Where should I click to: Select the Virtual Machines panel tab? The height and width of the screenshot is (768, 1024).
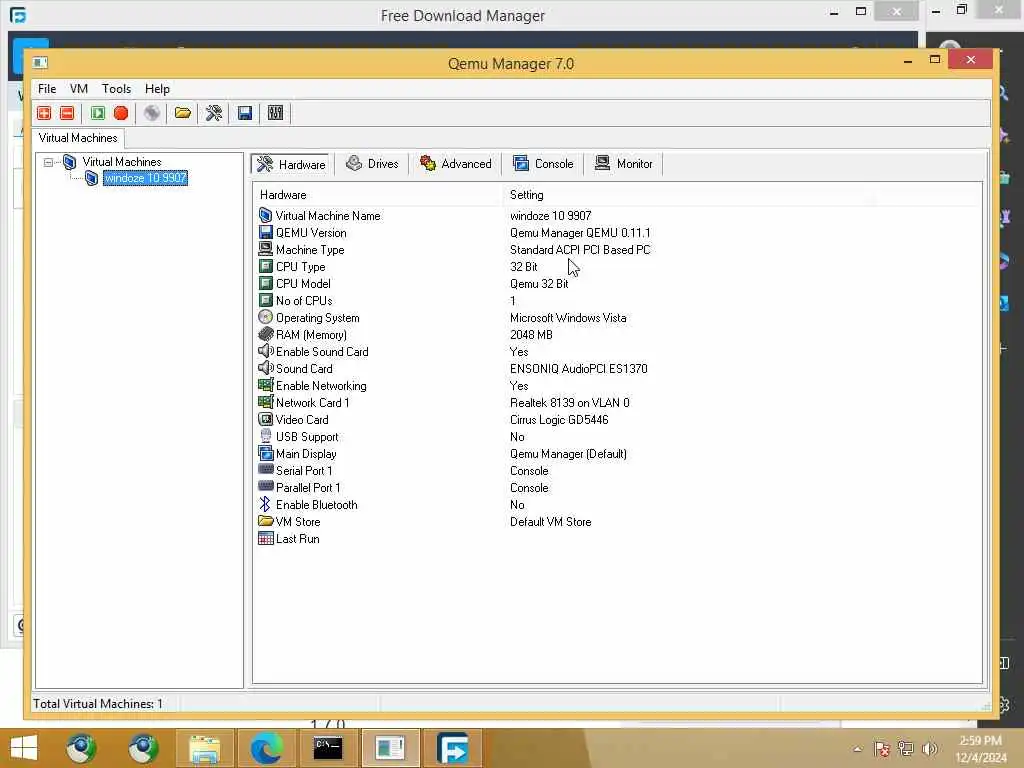[x=78, y=138]
